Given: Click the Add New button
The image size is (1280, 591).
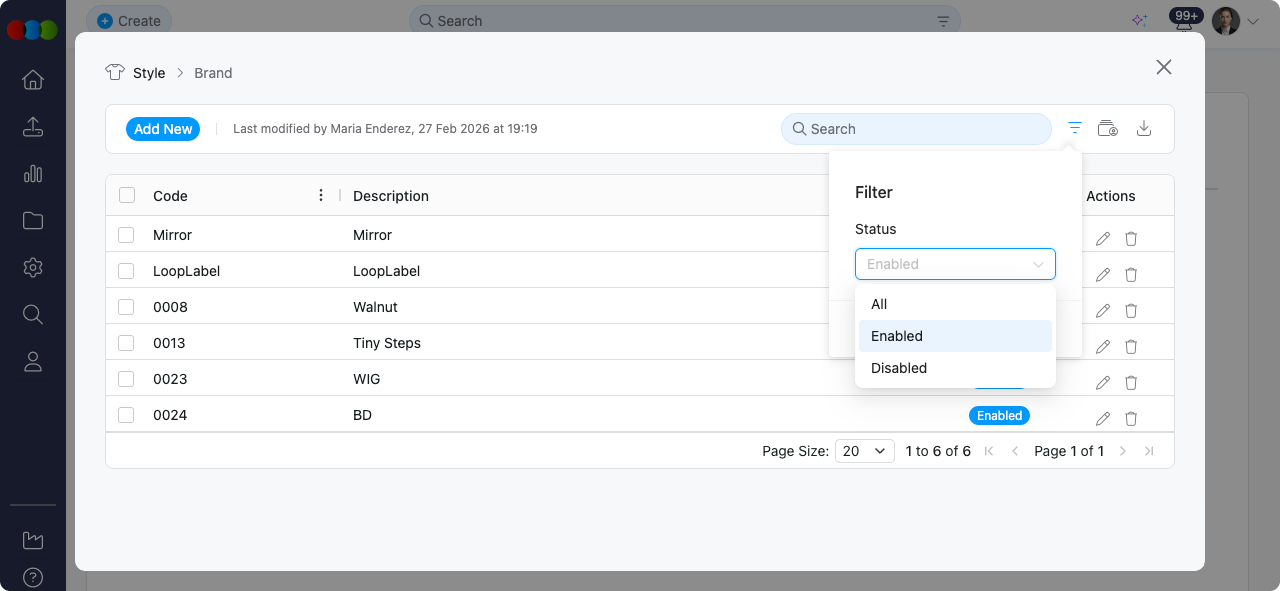Looking at the screenshot, I should [x=163, y=129].
